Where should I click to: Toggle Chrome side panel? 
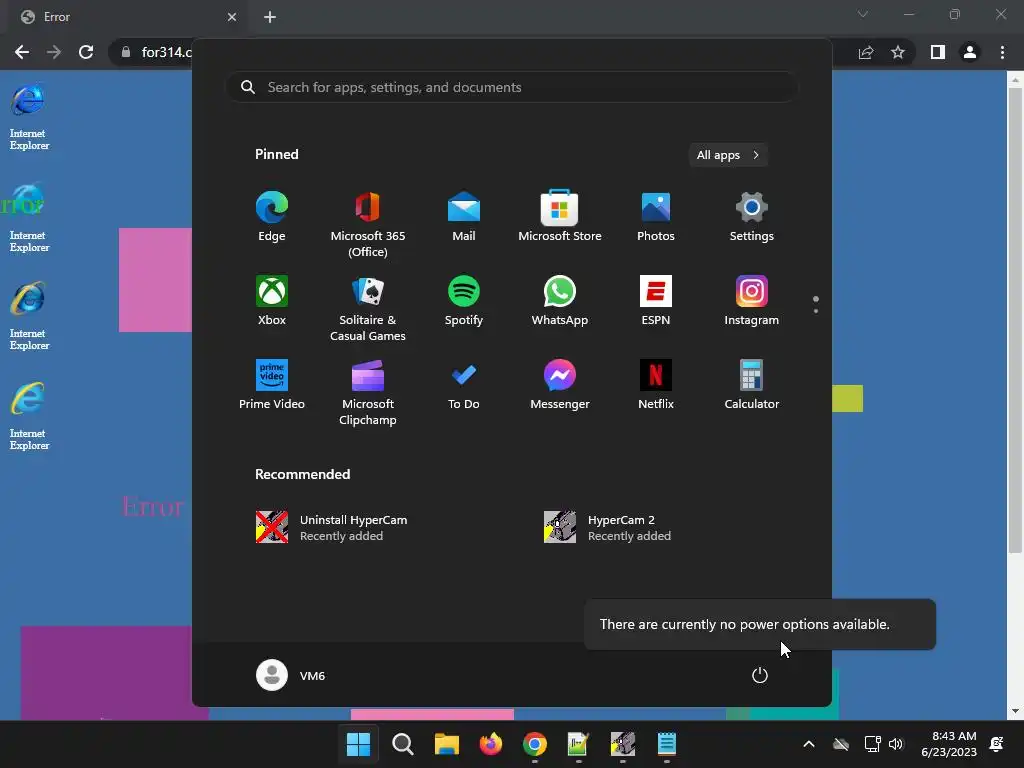click(x=938, y=52)
